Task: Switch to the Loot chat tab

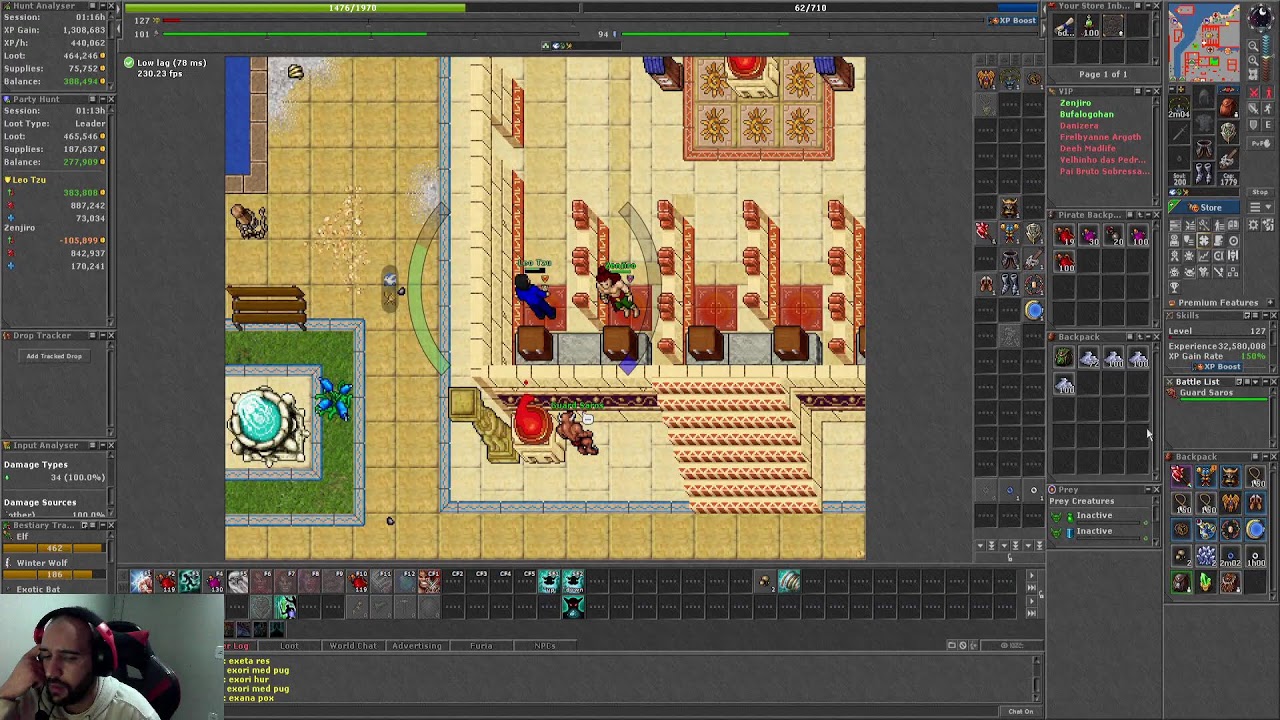Action: pos(289,646)
